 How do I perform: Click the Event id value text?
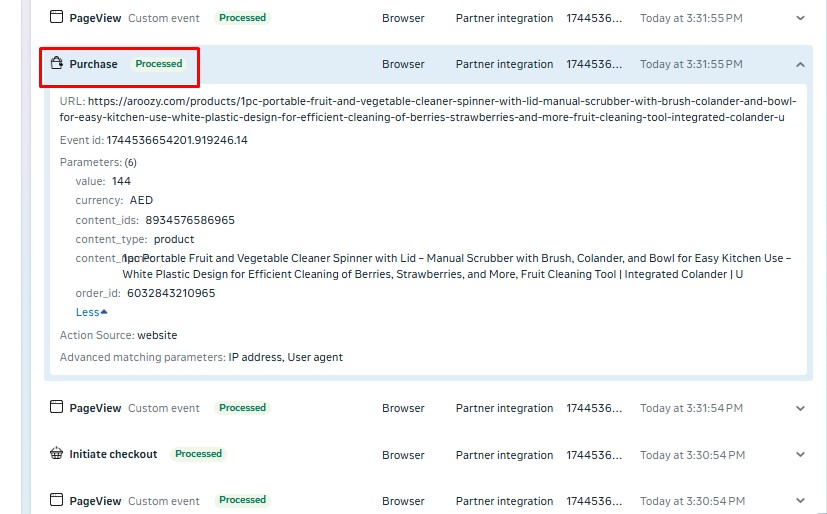click(177, 140)
